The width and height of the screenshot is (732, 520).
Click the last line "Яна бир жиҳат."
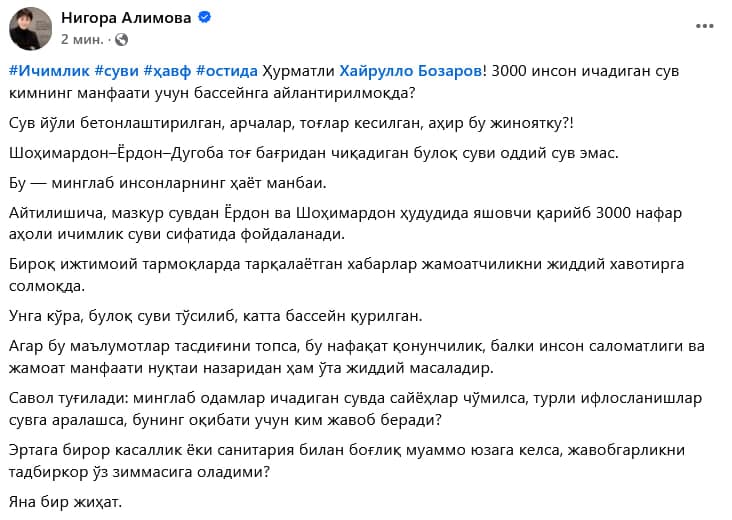coord(65,502)
